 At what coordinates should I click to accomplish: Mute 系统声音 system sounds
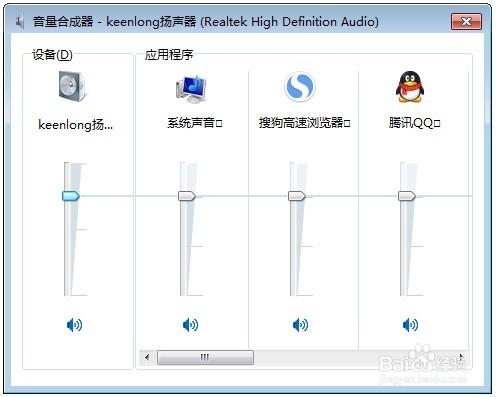pyautogui.click(x=191, y=324)
